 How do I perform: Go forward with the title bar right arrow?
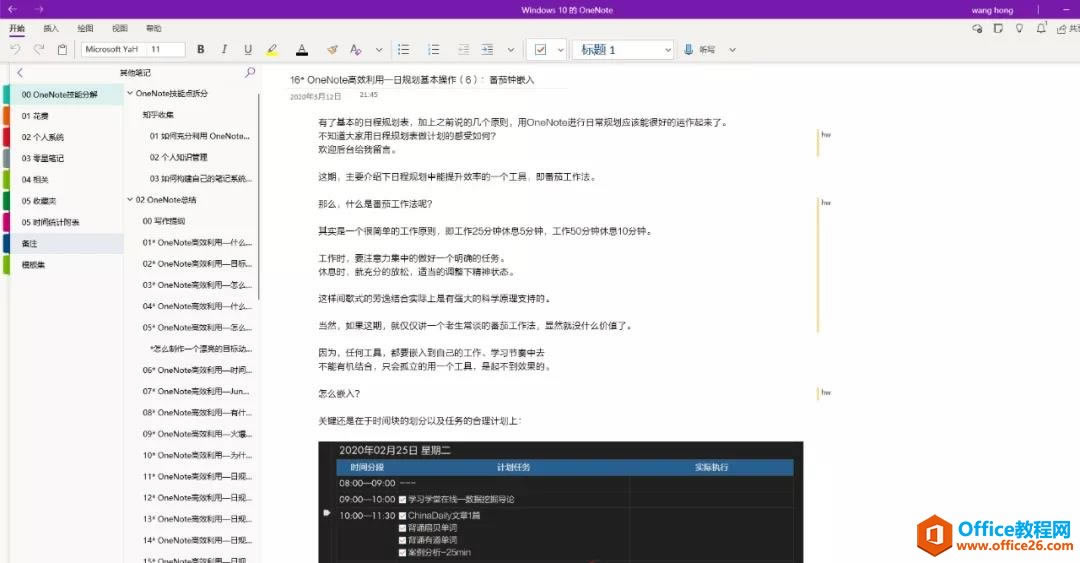click(39, 10)
